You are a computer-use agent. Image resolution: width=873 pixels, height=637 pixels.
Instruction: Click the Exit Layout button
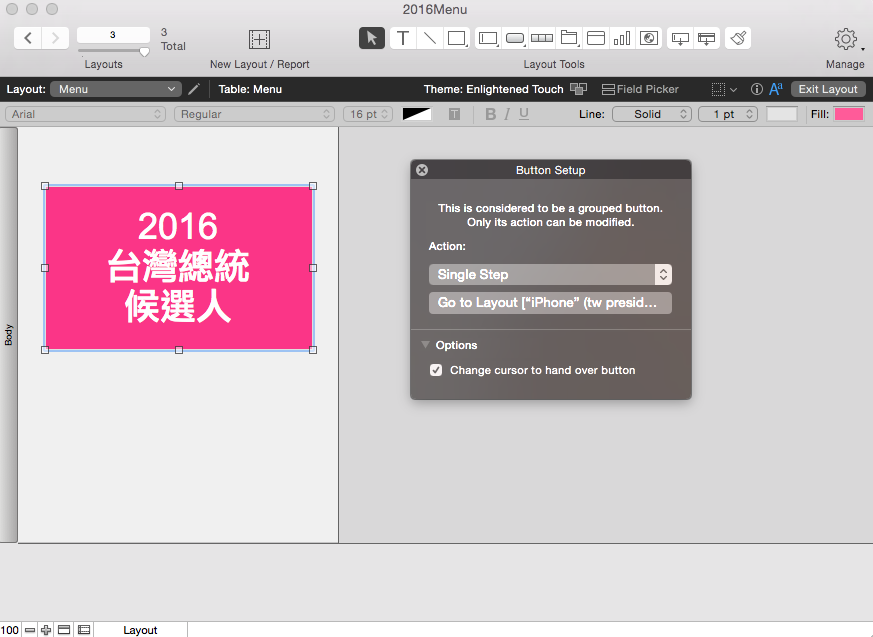click(828, 89)
